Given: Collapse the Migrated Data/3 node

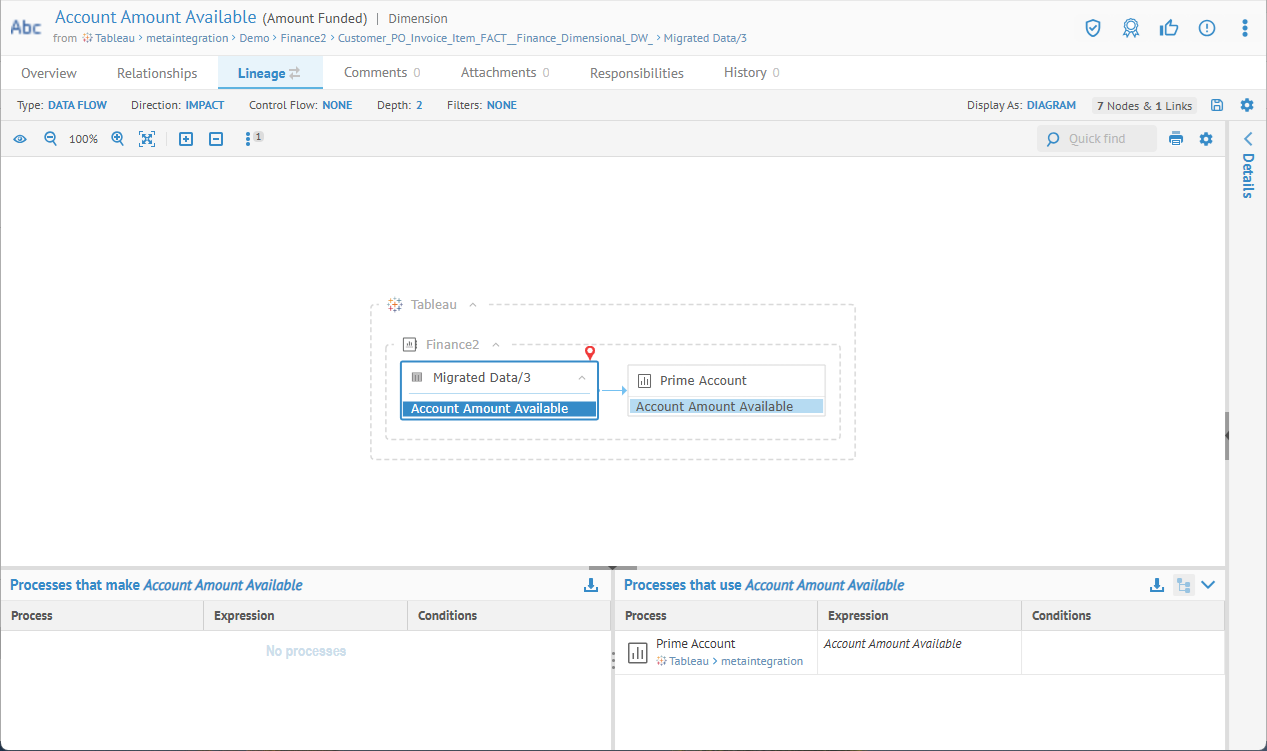Looking at the screenshot, I should [582, 378].
